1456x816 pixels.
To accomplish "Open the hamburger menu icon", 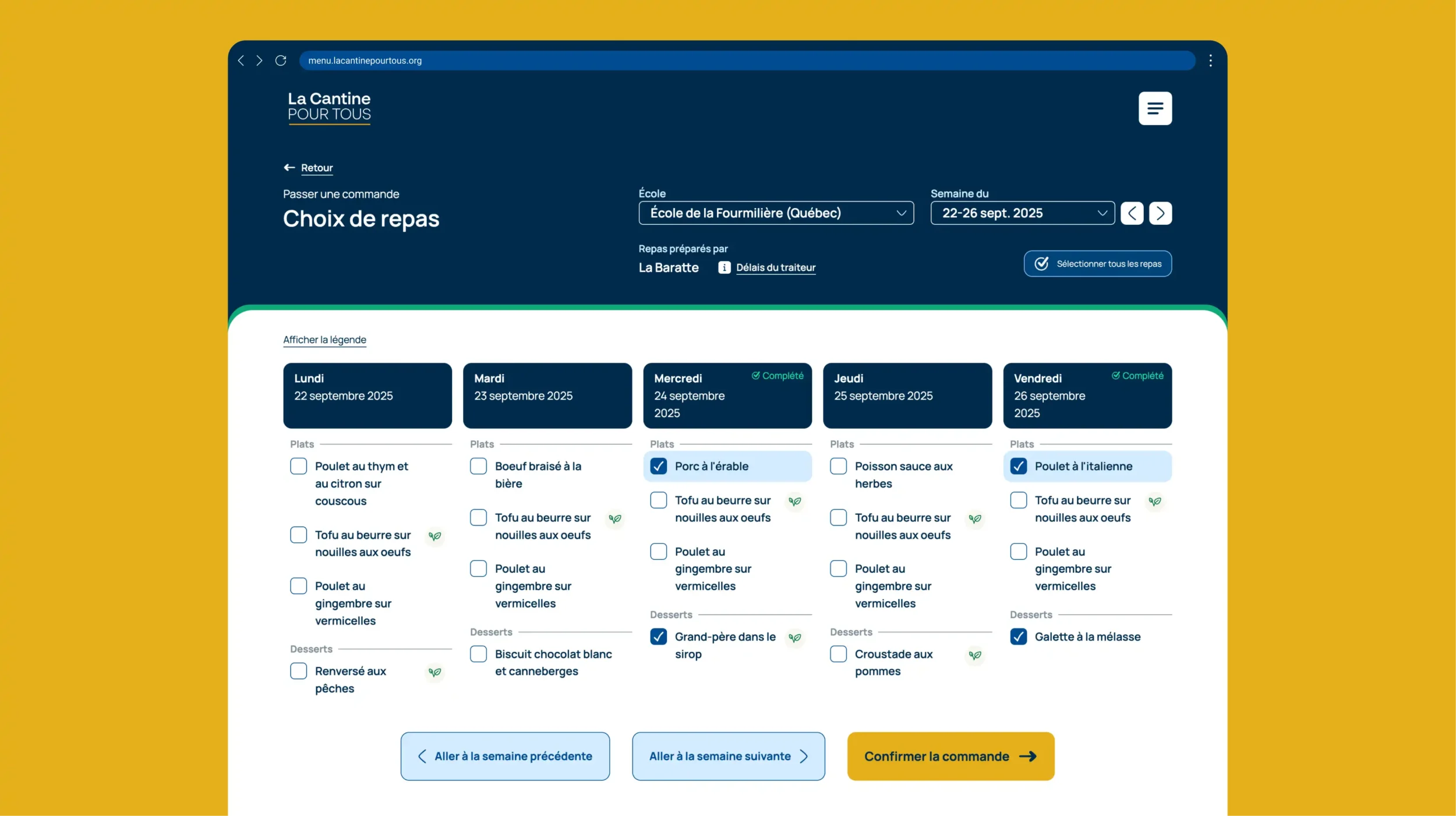I will pyautogui.click(x=1155, y=108).
